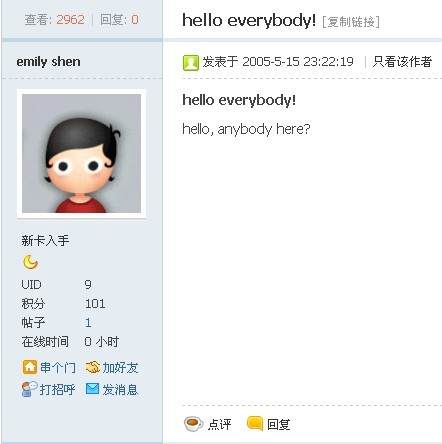Image resolution: width=442 pixels, height=444 pixels.
Task: Select 只看该作者 to filter by author
Action: (402, 62)
